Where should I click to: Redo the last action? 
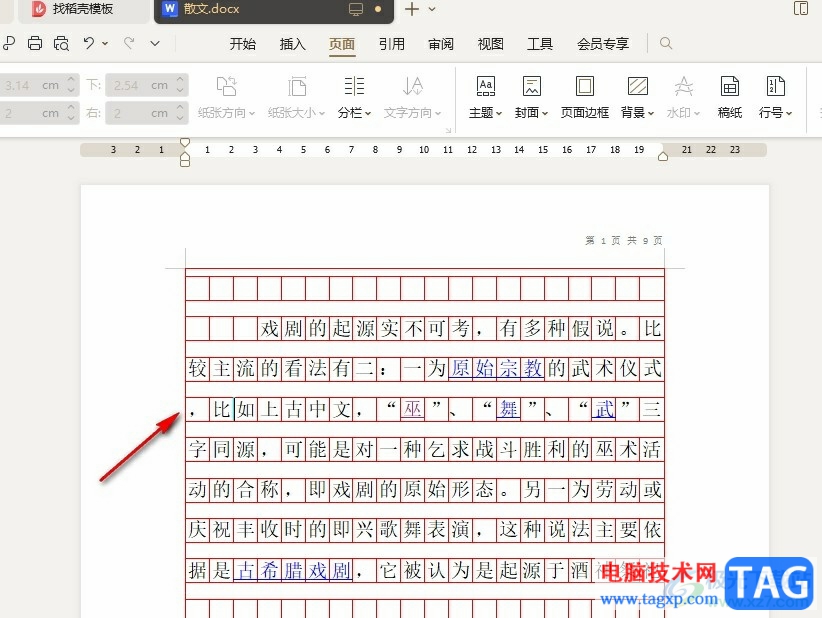click(129, 43)
